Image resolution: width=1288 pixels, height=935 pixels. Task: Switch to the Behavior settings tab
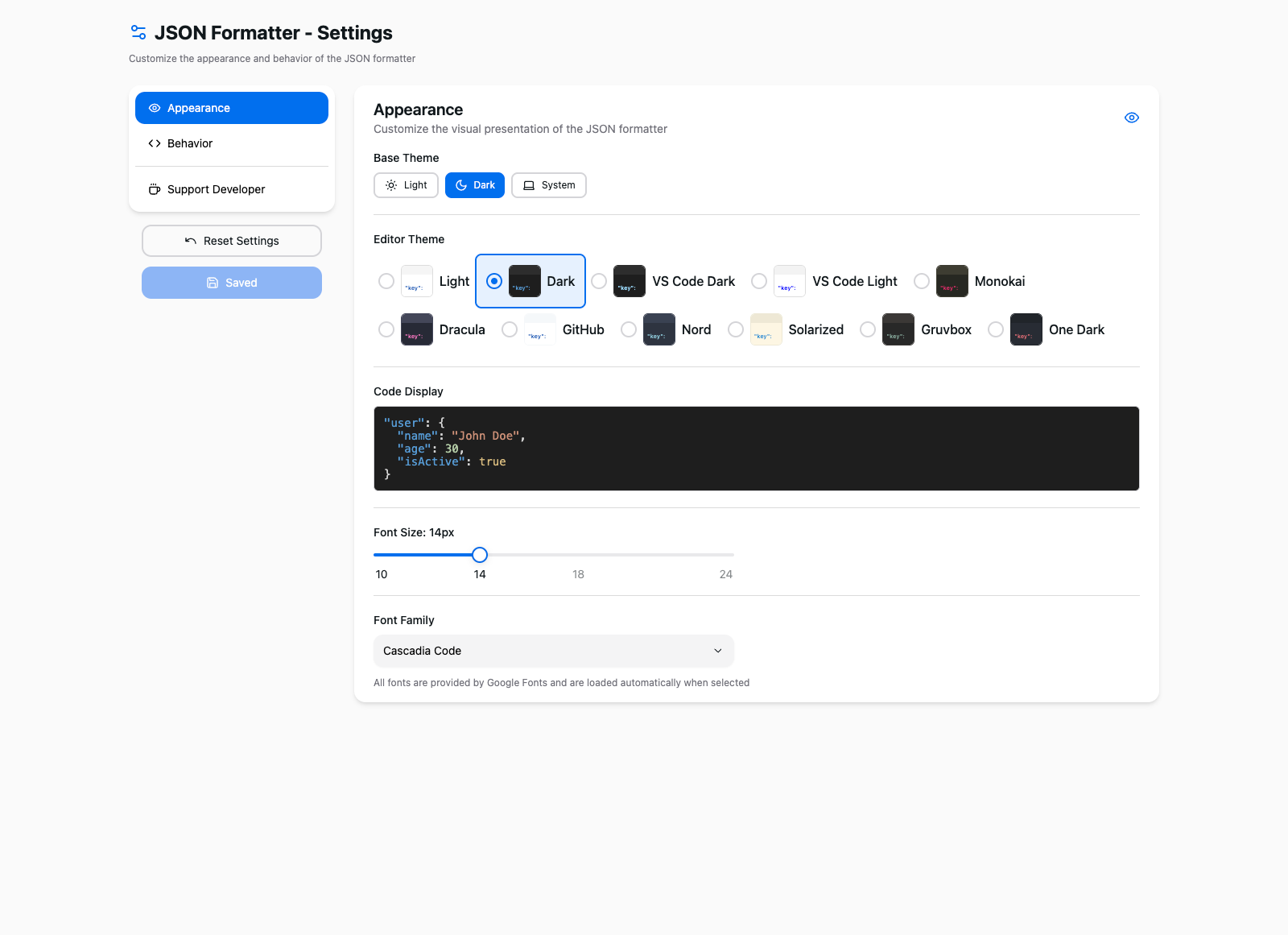[232, 143]
